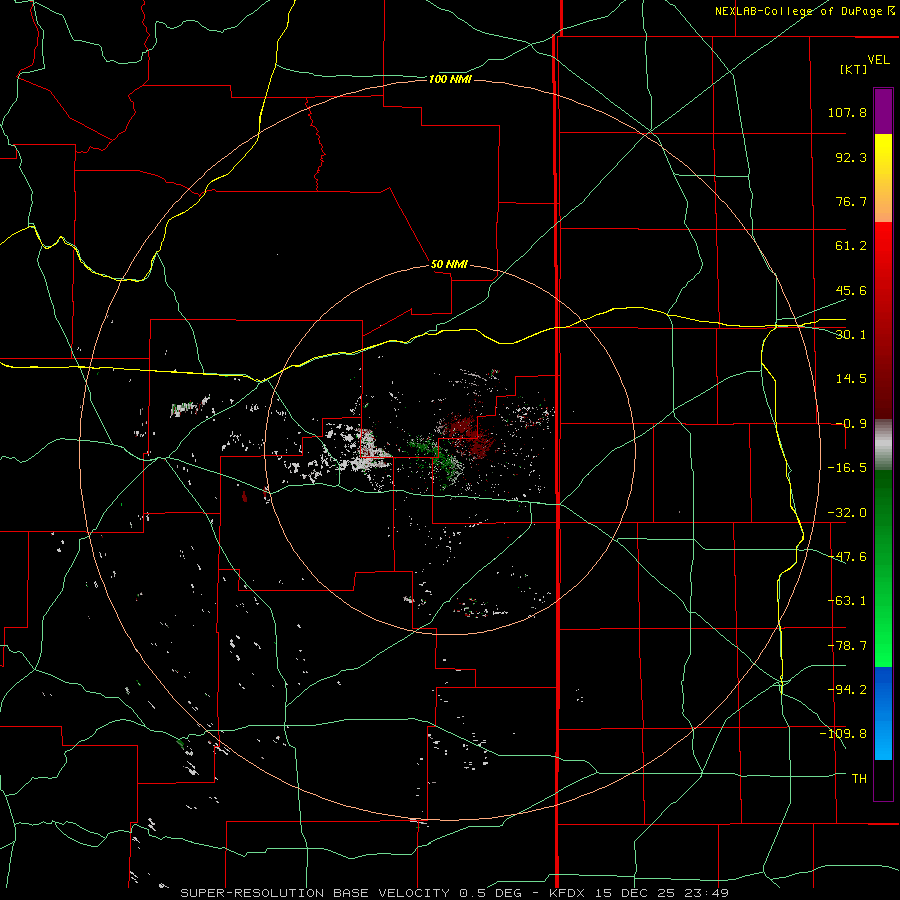
Task: Click the 14.5 velocity scale value
Action: [851, 379]
